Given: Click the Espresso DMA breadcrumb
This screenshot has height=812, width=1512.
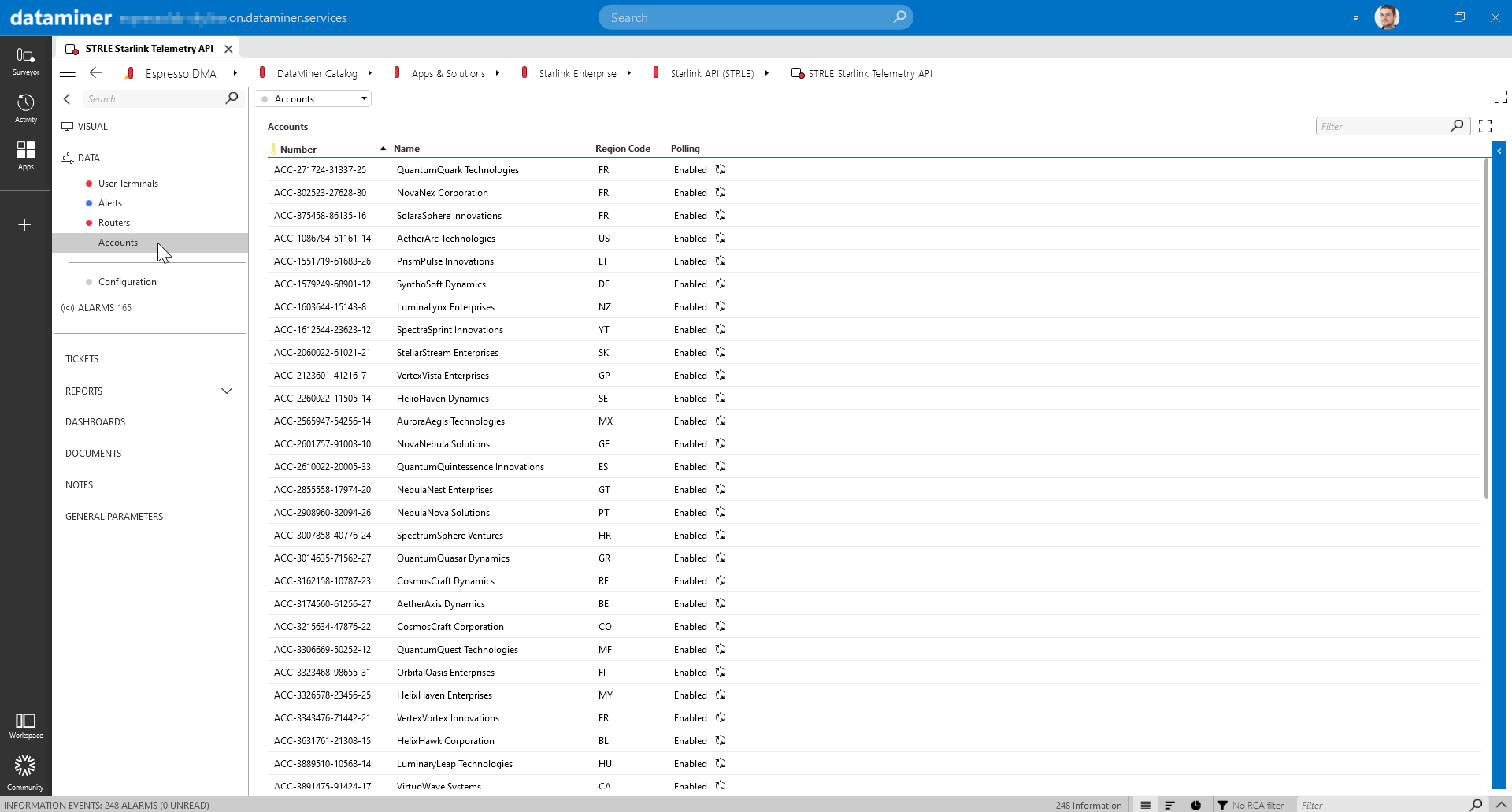Looking at the screenshot, I should [180, 73].
